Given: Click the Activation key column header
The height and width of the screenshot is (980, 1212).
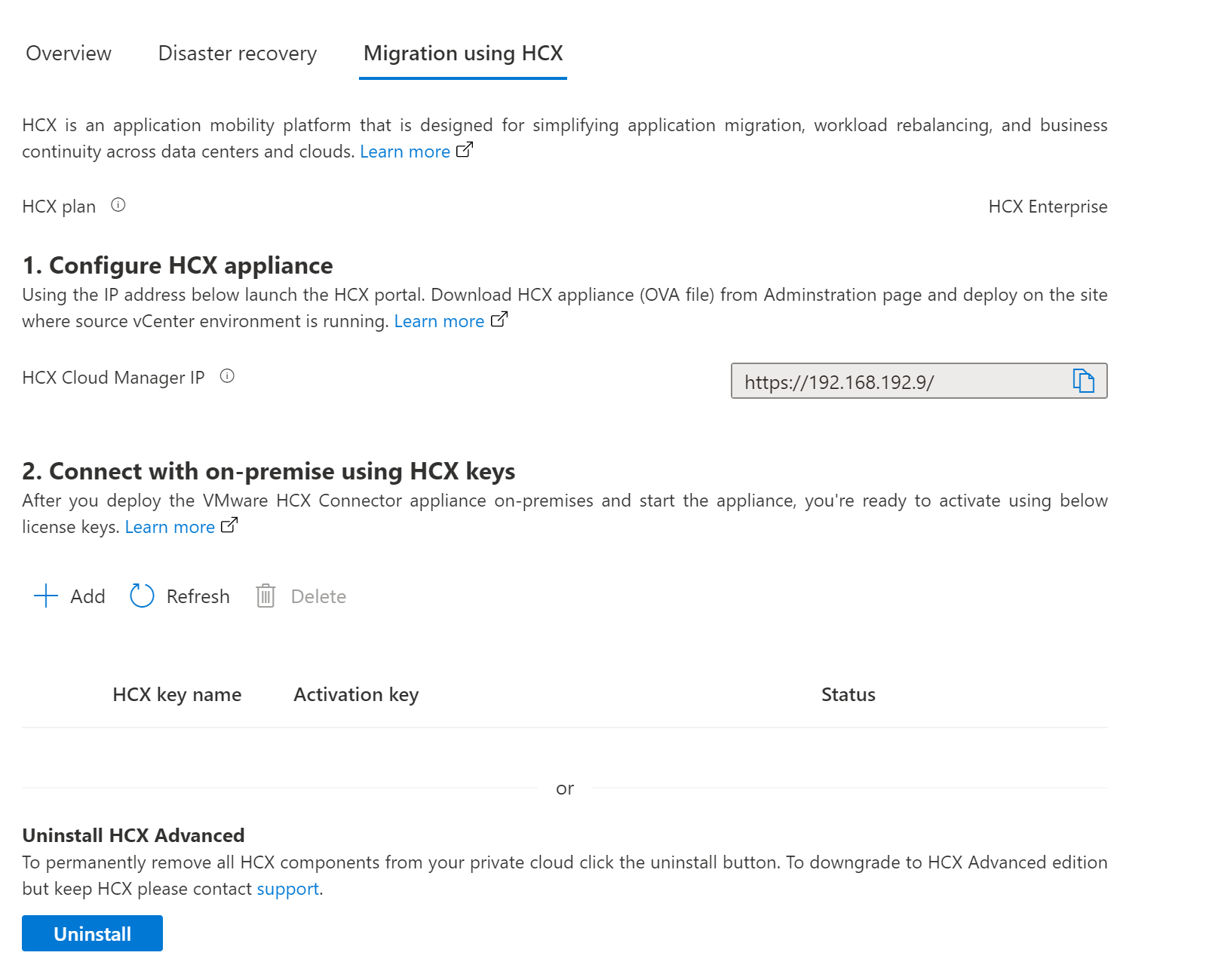Looking at the screenshot, I should click(356, 694).
